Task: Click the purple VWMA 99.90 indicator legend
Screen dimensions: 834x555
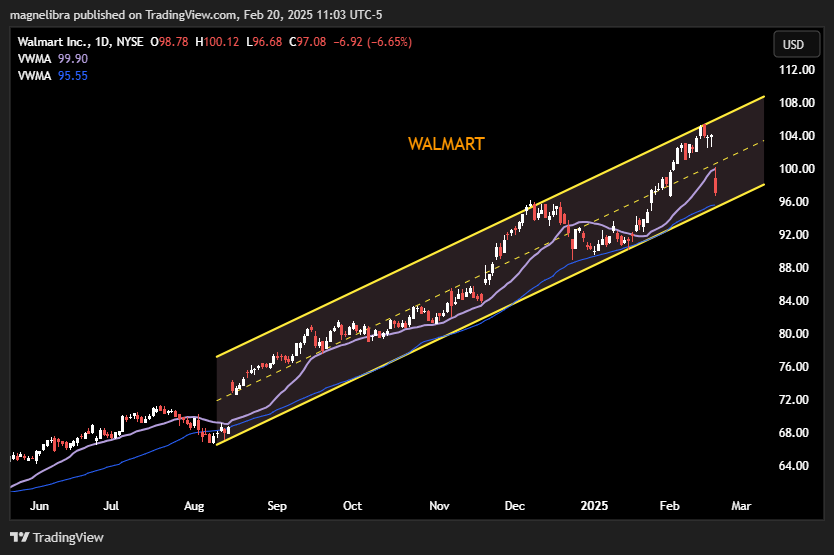Action: point(53,59)
